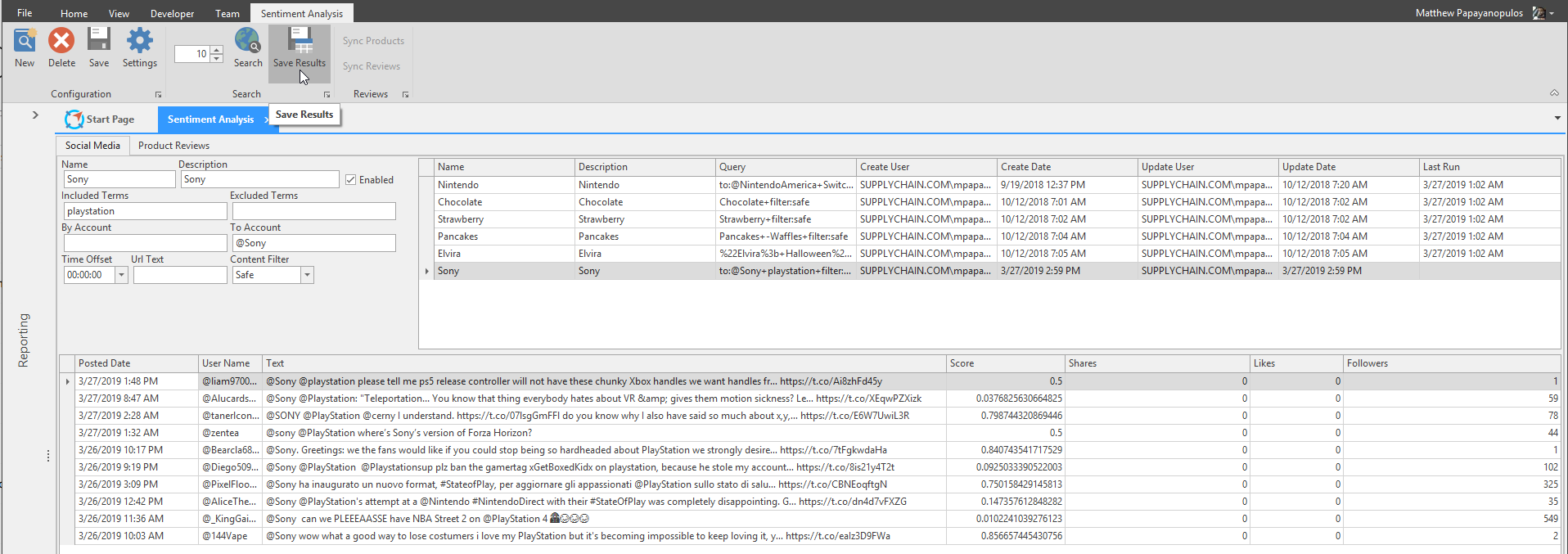Click the To Account field with @Sony
Screen dimensions: 1568x554
point(314,243)
